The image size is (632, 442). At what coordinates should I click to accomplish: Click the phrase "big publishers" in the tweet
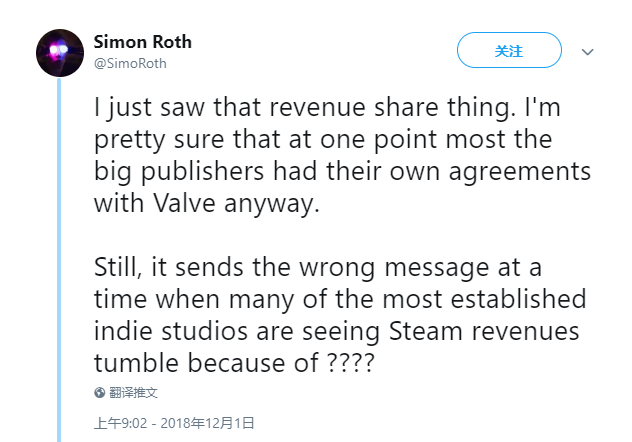[x=179, y=171]
